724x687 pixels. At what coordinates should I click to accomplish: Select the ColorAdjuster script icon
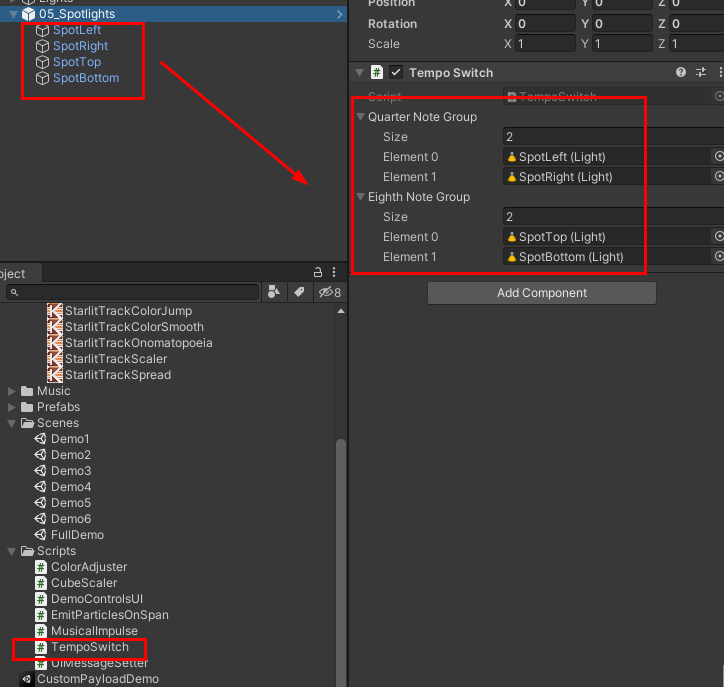point(41,567)
